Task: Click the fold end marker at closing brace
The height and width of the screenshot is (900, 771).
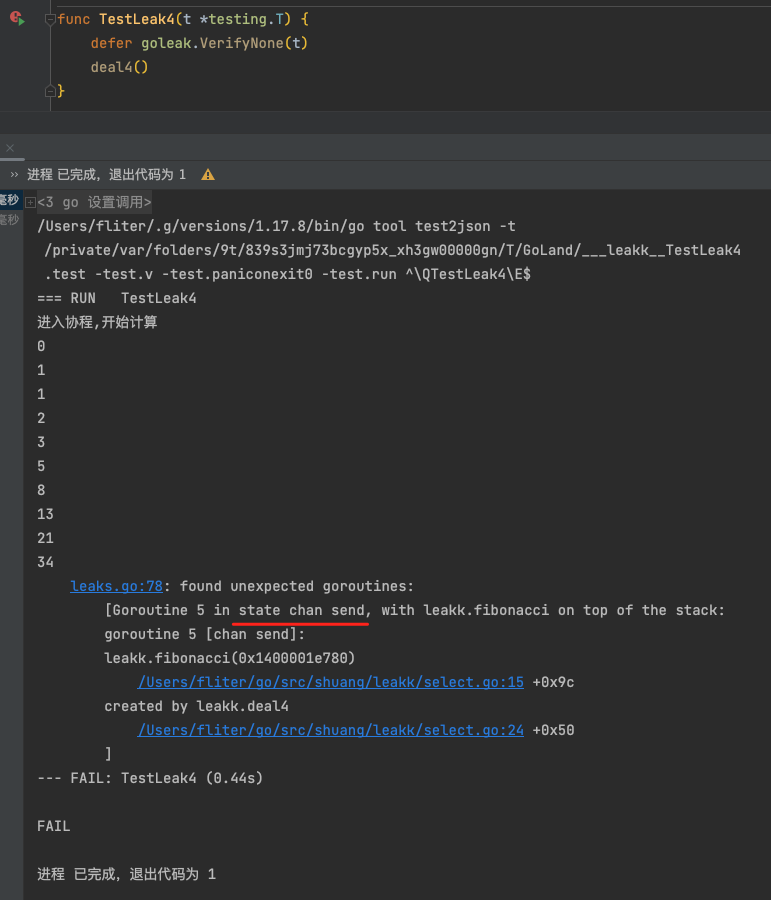Action: tap(50, 91)
